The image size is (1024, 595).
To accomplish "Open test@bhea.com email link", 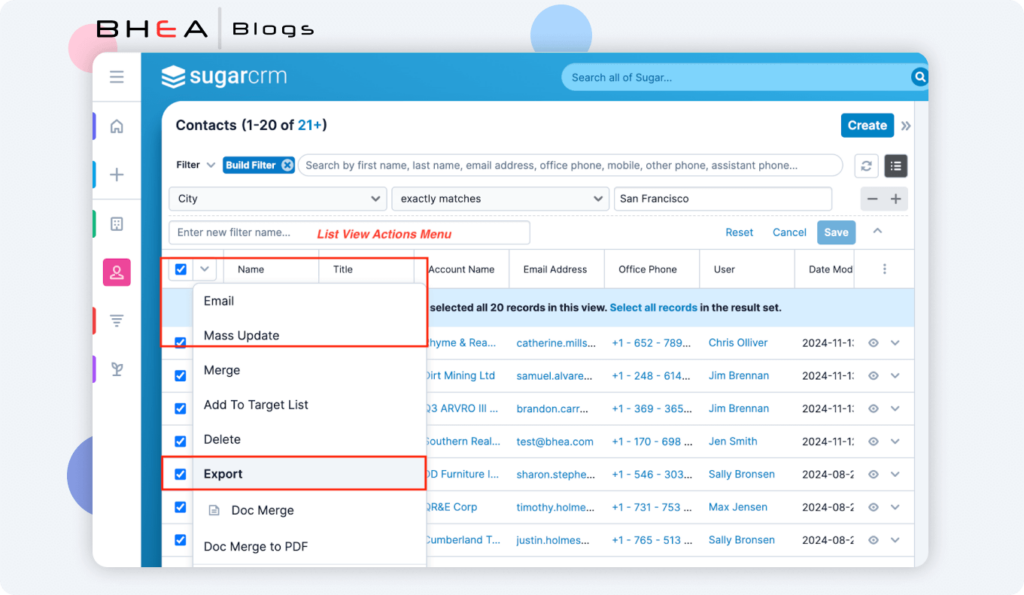I will click(554, 442).
